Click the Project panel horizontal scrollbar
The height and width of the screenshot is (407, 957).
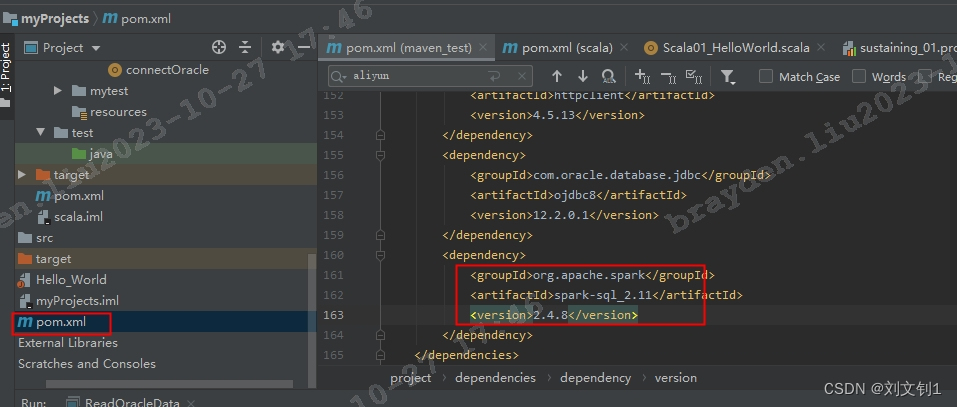pyautogui.click(x=169, y=384)
